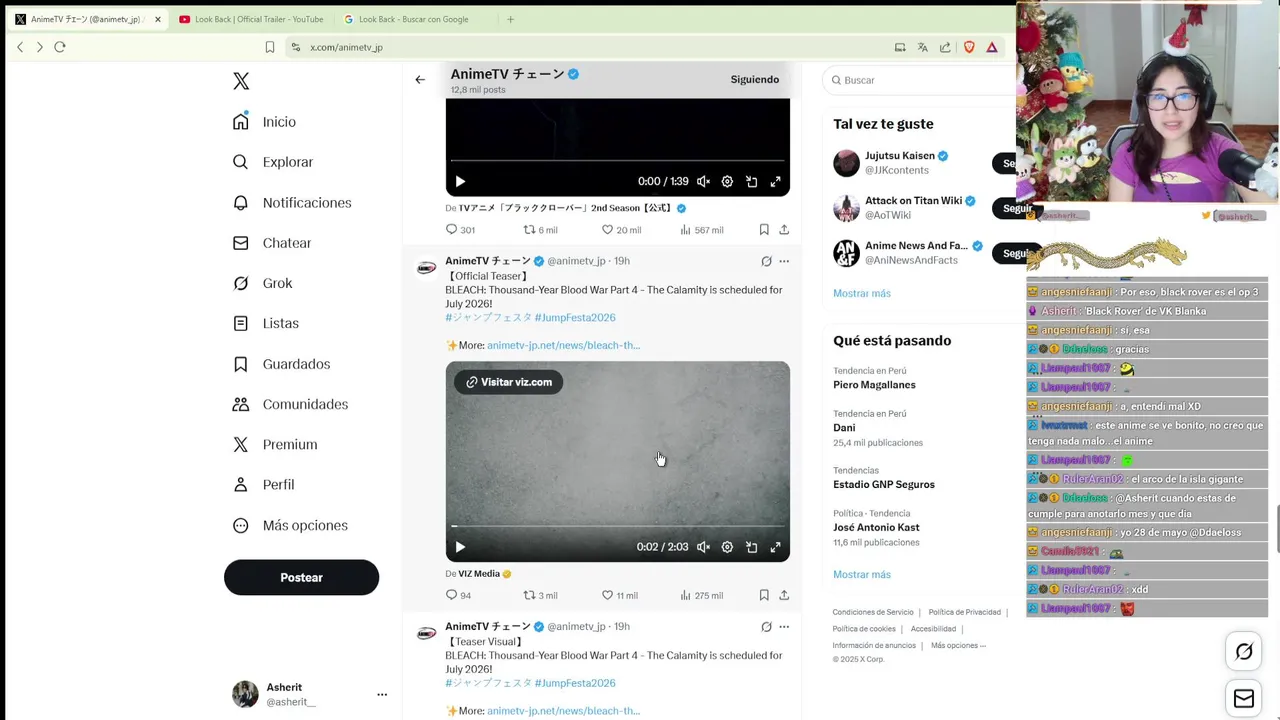Share the BLEACH Official Teaser post
Image resolution: width=1280 pixels, height=720 pixels.
(784, 595)
